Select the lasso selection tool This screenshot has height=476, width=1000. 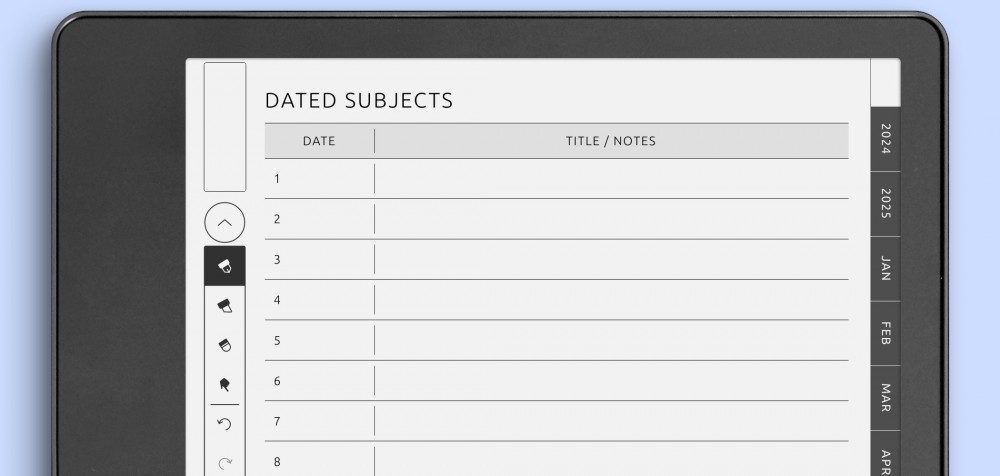click(x=224, y=385)
